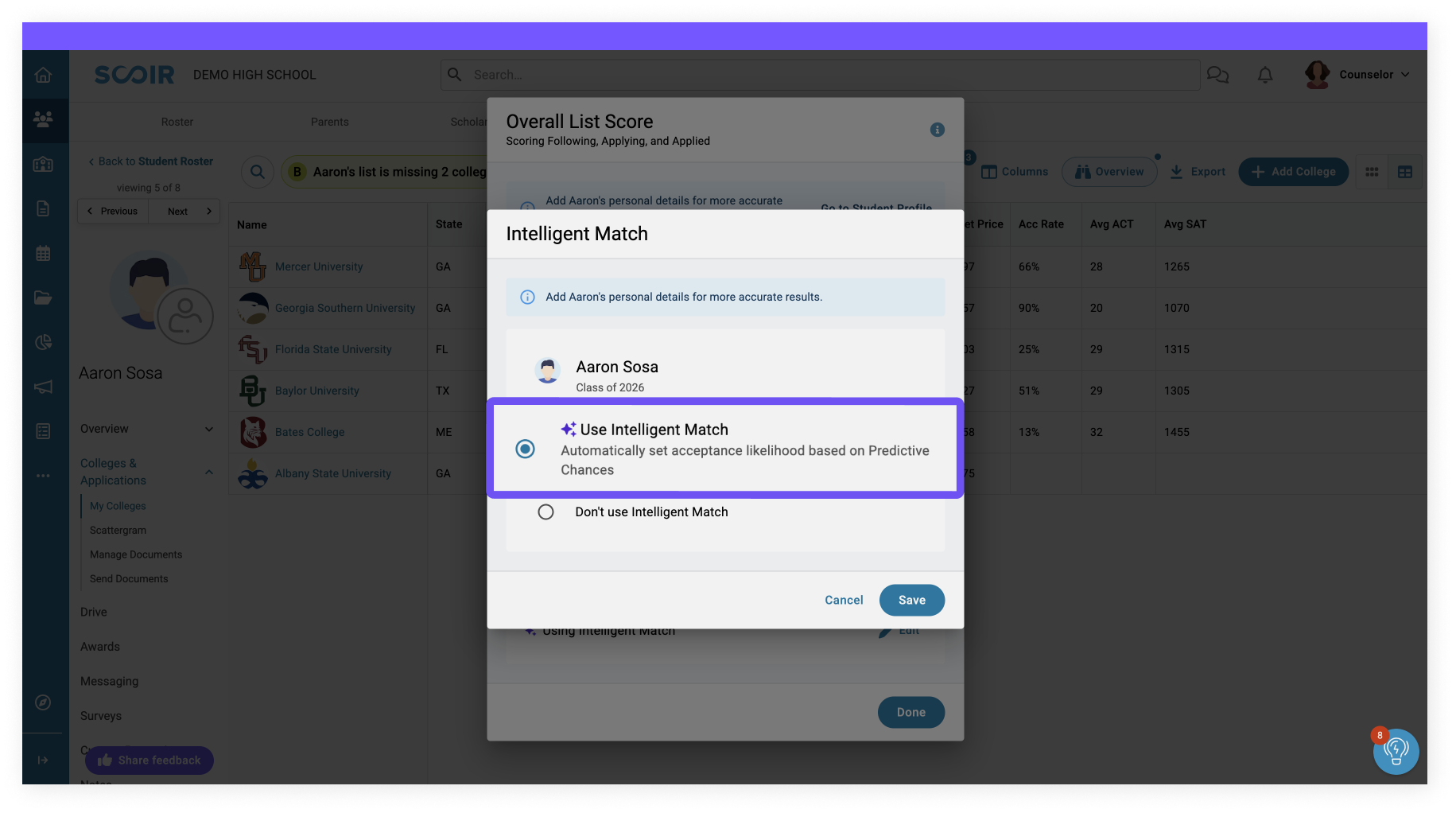Click the Counselor profile avatar

[x=1318, y=75]
